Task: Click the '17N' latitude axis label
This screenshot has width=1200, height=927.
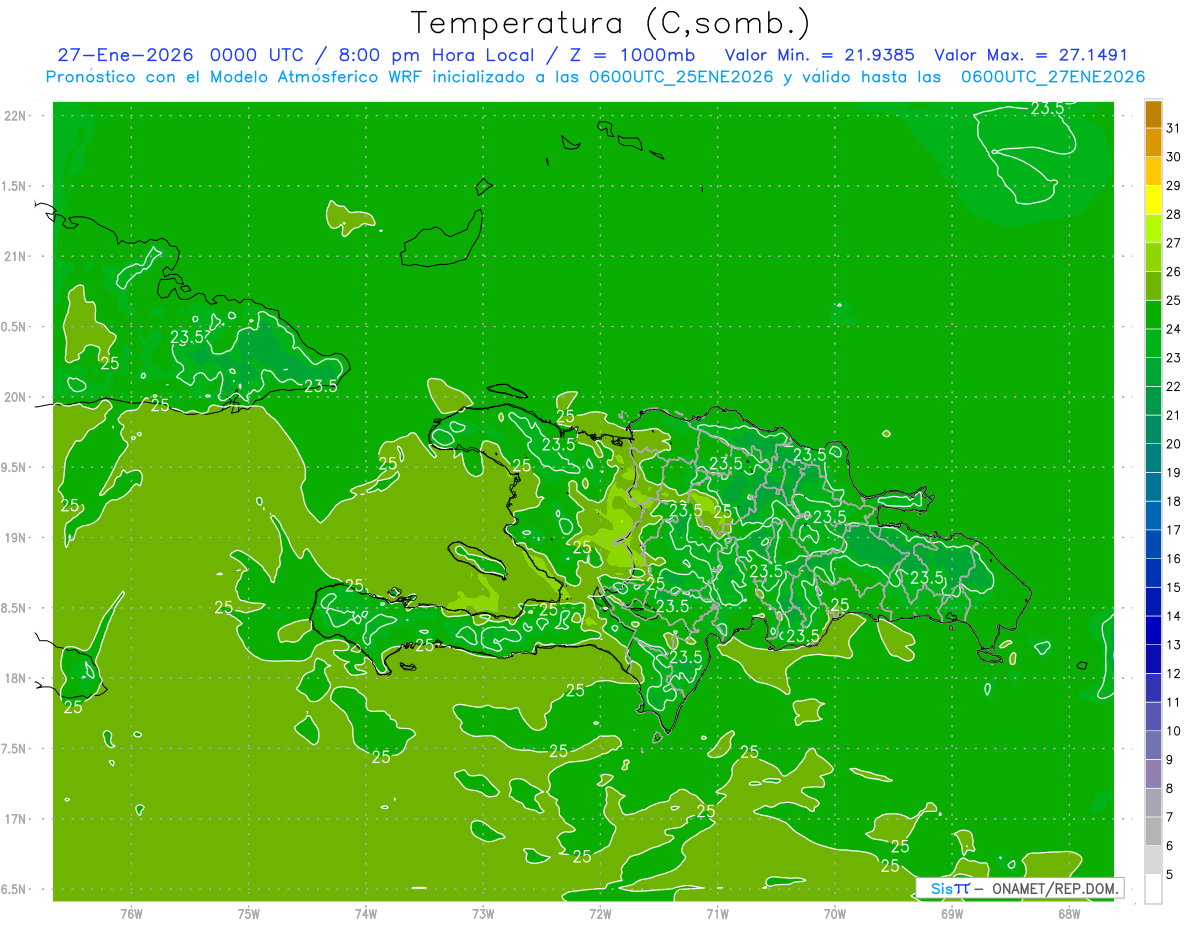Action: (x=17, y=819)
